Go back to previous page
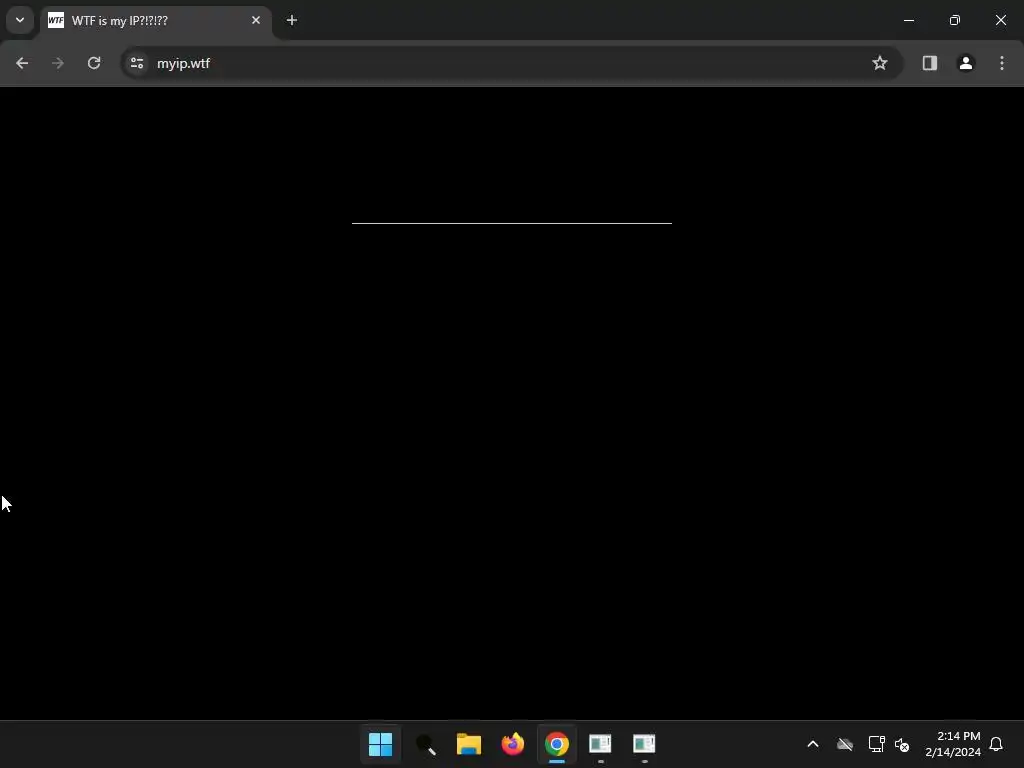This screenshot has height=768, width=1024. point(22,63)
